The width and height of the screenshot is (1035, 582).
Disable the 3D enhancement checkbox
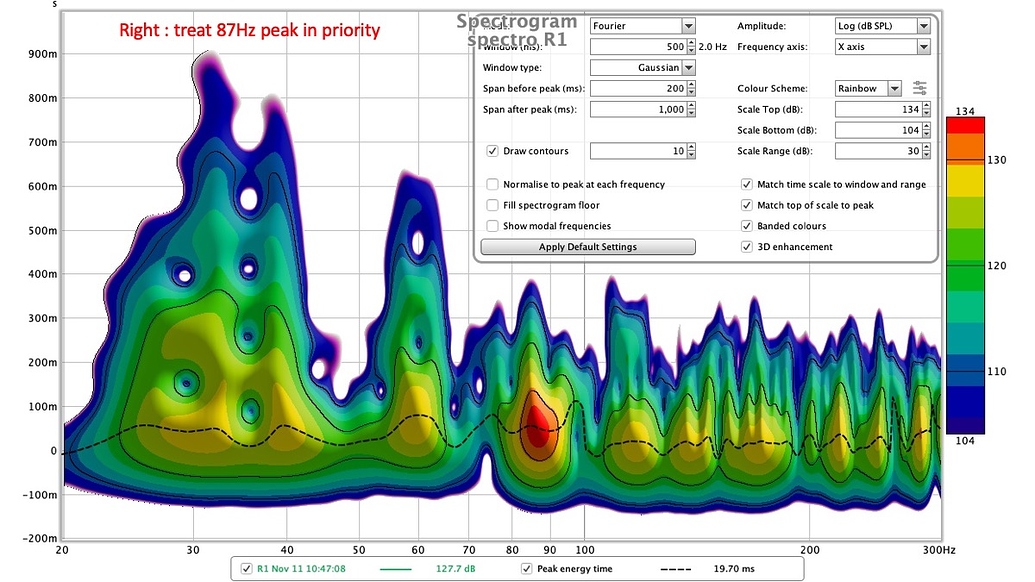click(747, 246)
